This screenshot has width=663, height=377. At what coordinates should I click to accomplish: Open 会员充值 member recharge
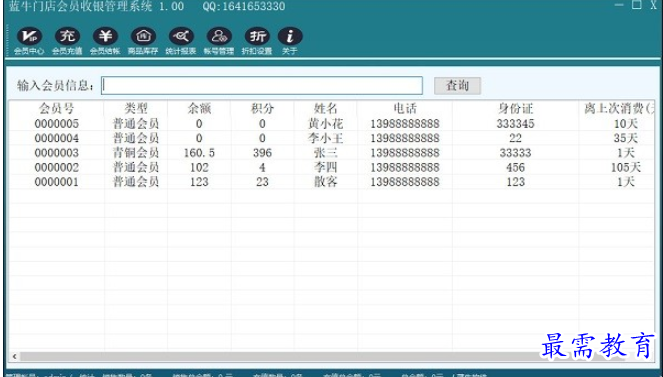click(67, 41)
